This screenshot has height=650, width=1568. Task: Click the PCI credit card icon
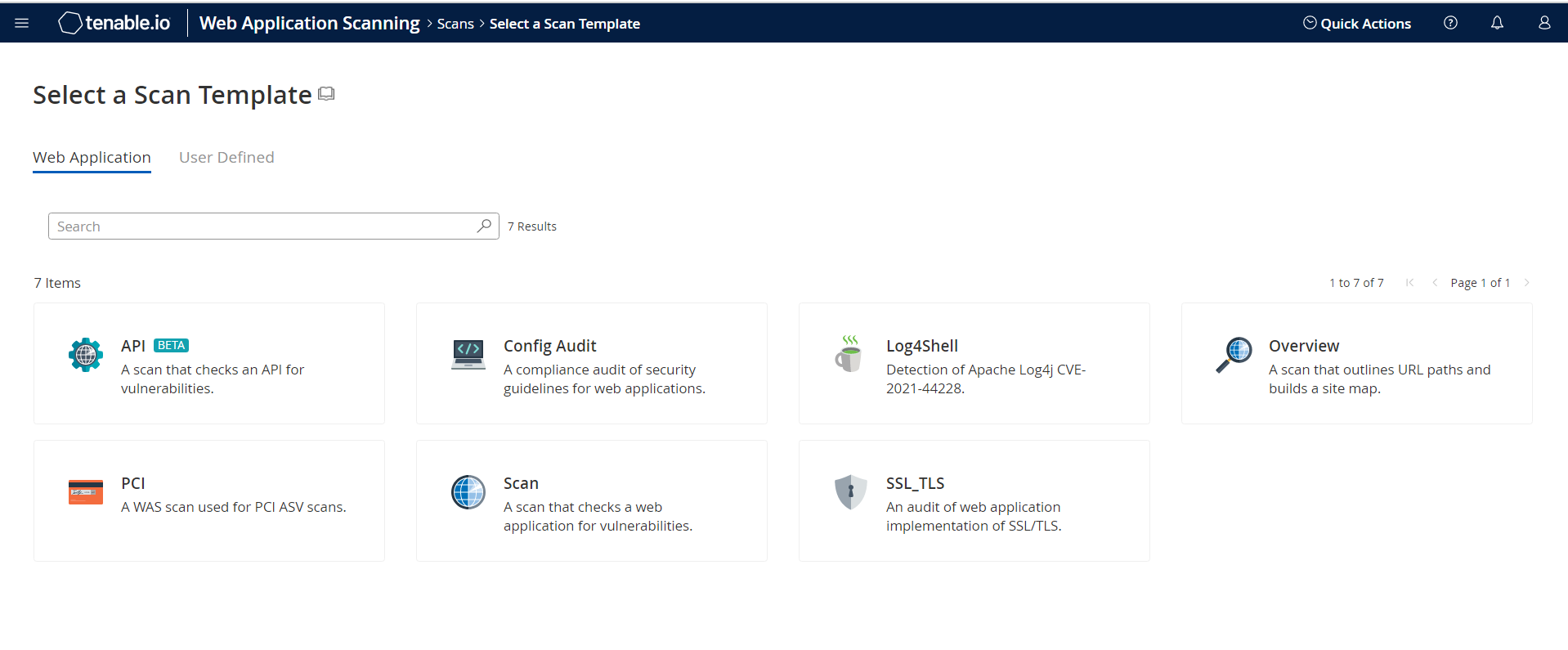(86, 492)
